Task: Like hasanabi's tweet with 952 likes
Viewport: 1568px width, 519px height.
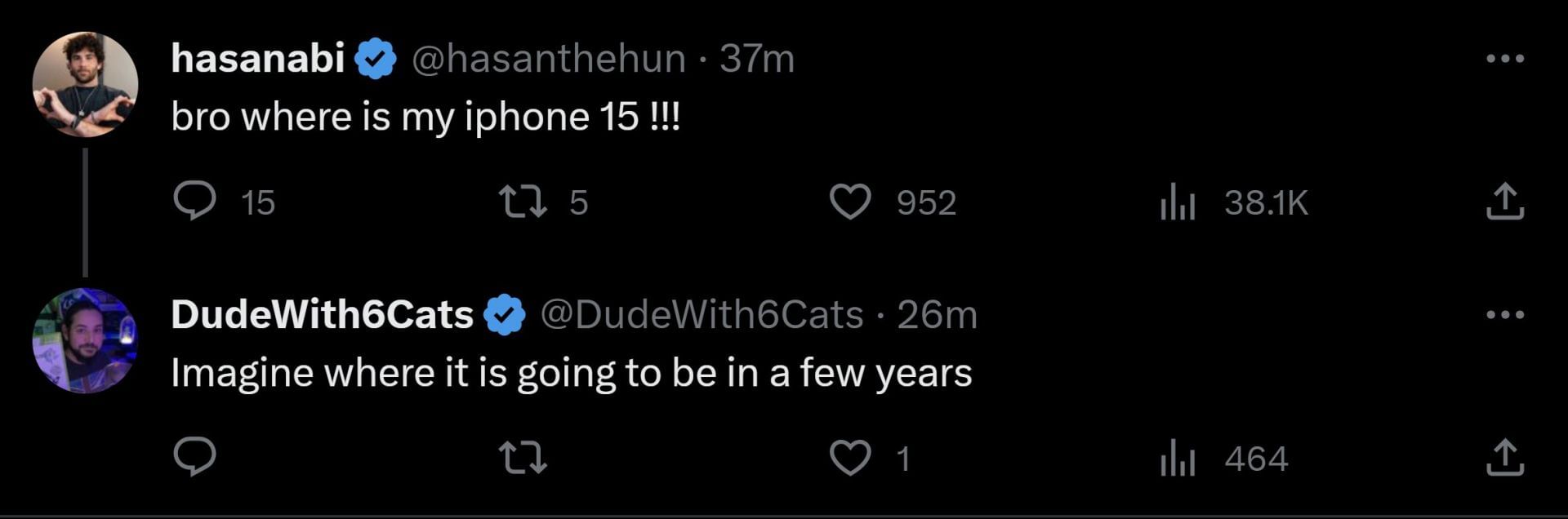Action: click(x=850, y=202)
